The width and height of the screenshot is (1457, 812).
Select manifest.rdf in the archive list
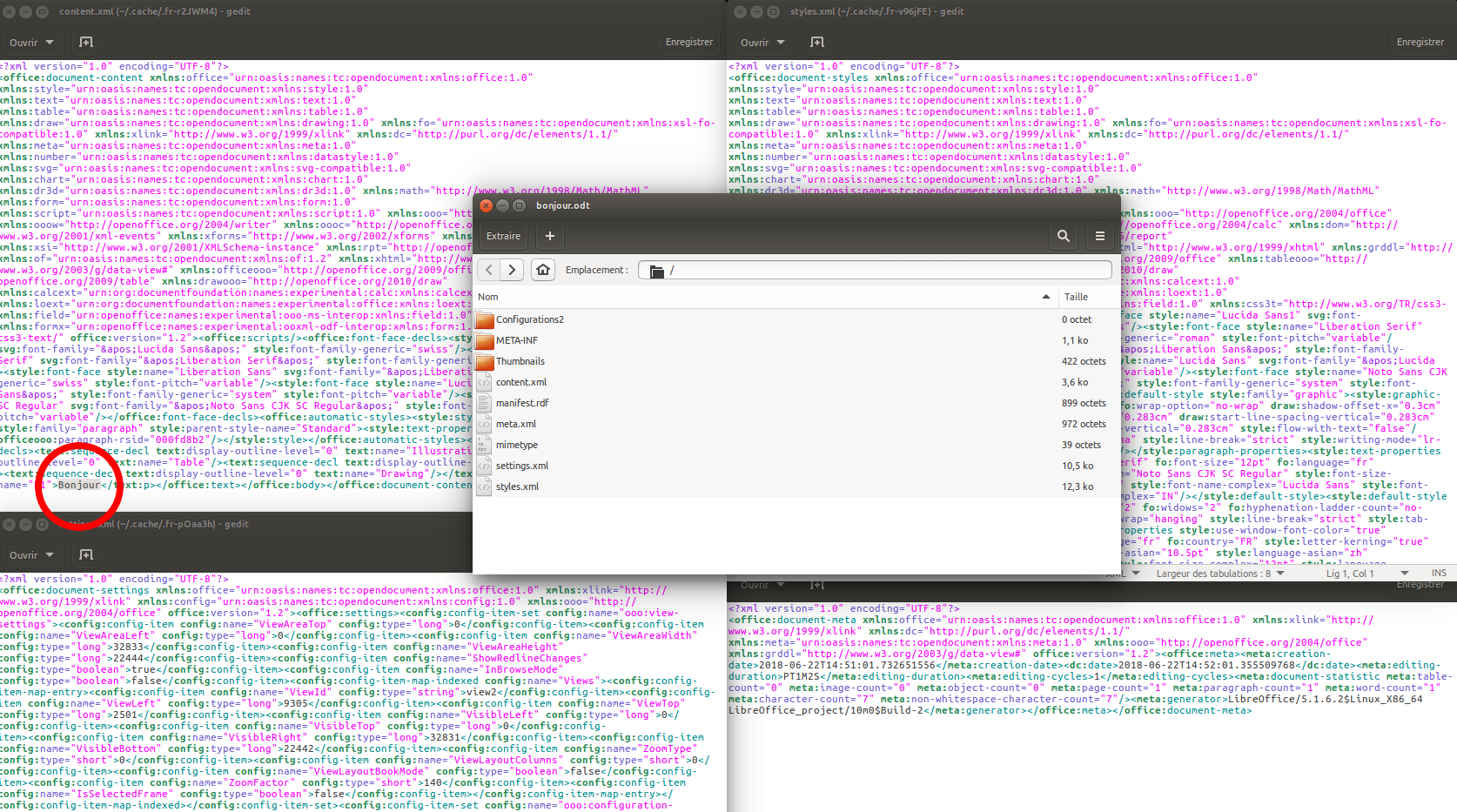pos(796,403)
